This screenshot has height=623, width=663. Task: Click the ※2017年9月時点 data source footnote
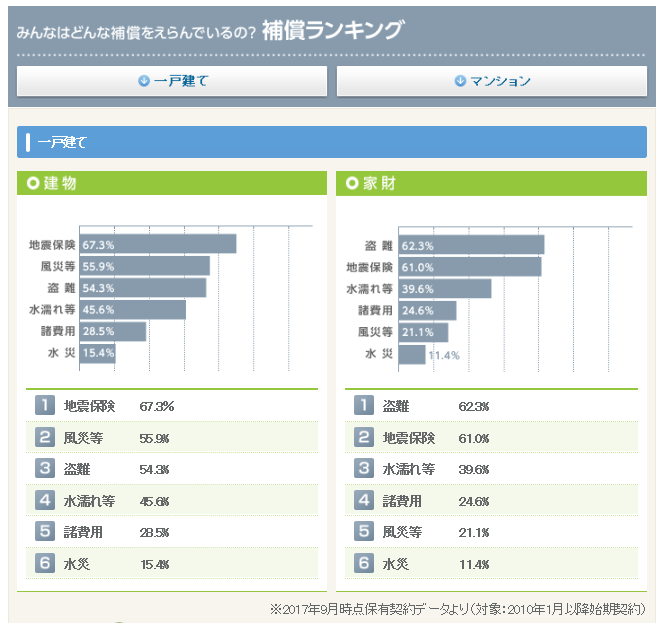458,609
